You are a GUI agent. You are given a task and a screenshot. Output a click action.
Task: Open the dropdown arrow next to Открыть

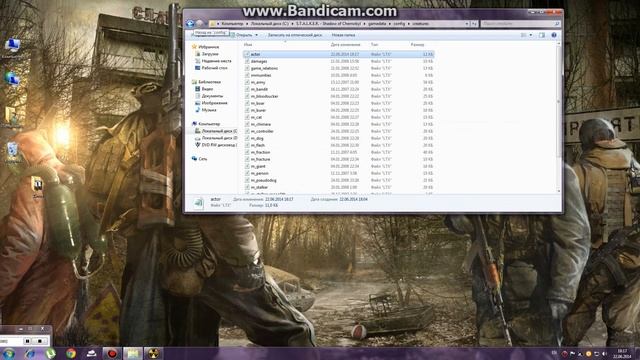[256, 35]
